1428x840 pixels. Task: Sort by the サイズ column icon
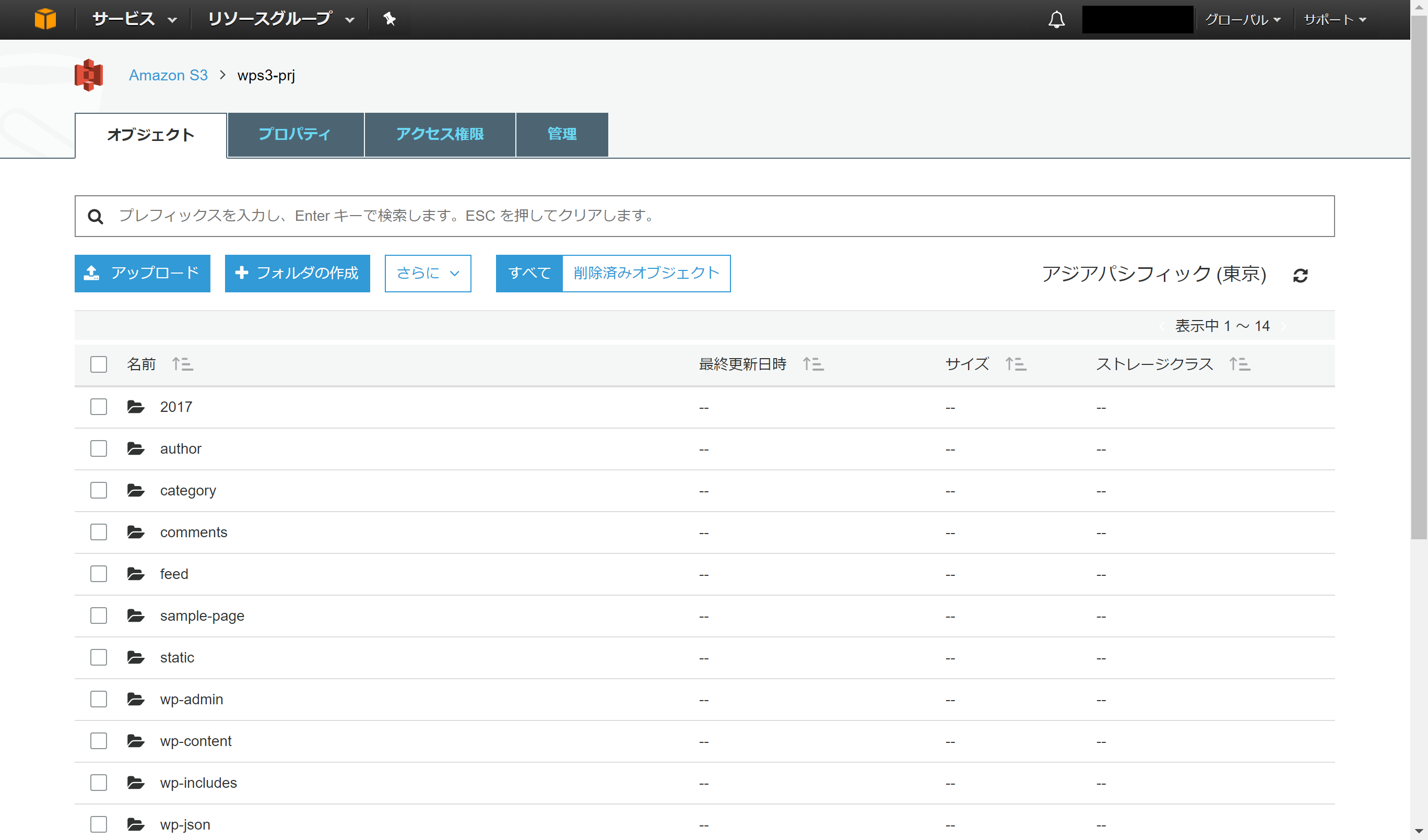(1016, 364)
